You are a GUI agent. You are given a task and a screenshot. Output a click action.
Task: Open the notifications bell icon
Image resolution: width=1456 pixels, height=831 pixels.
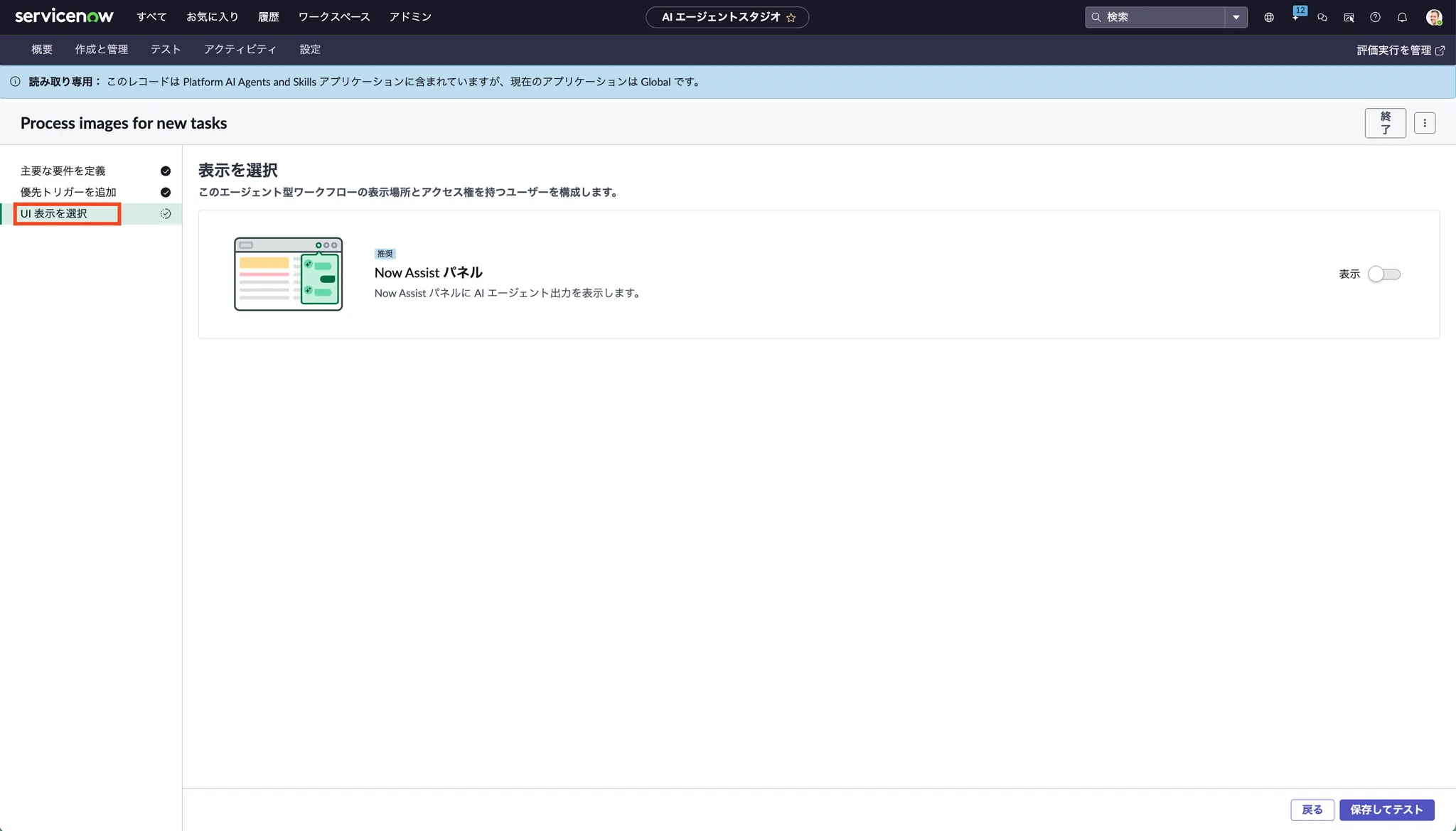click(x=1402, y=17)
